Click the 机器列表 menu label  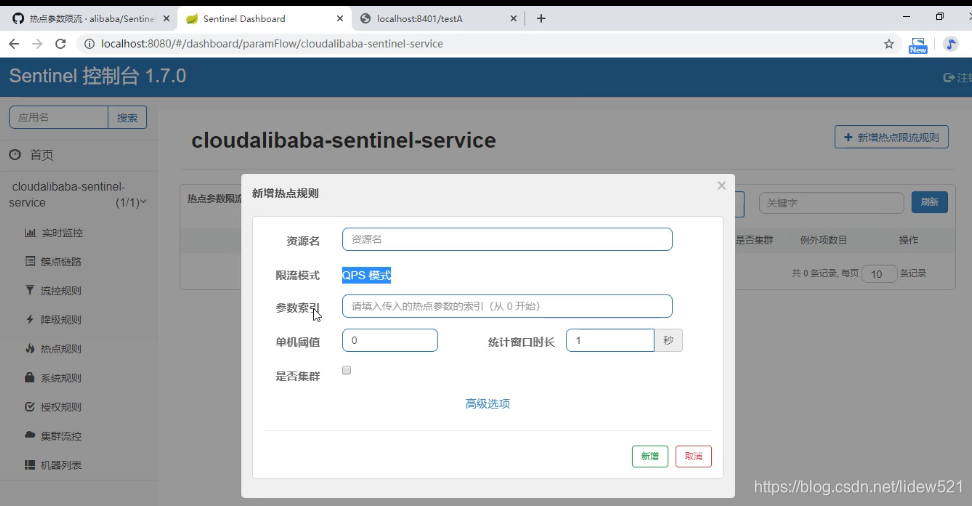(x=61, y=465)
